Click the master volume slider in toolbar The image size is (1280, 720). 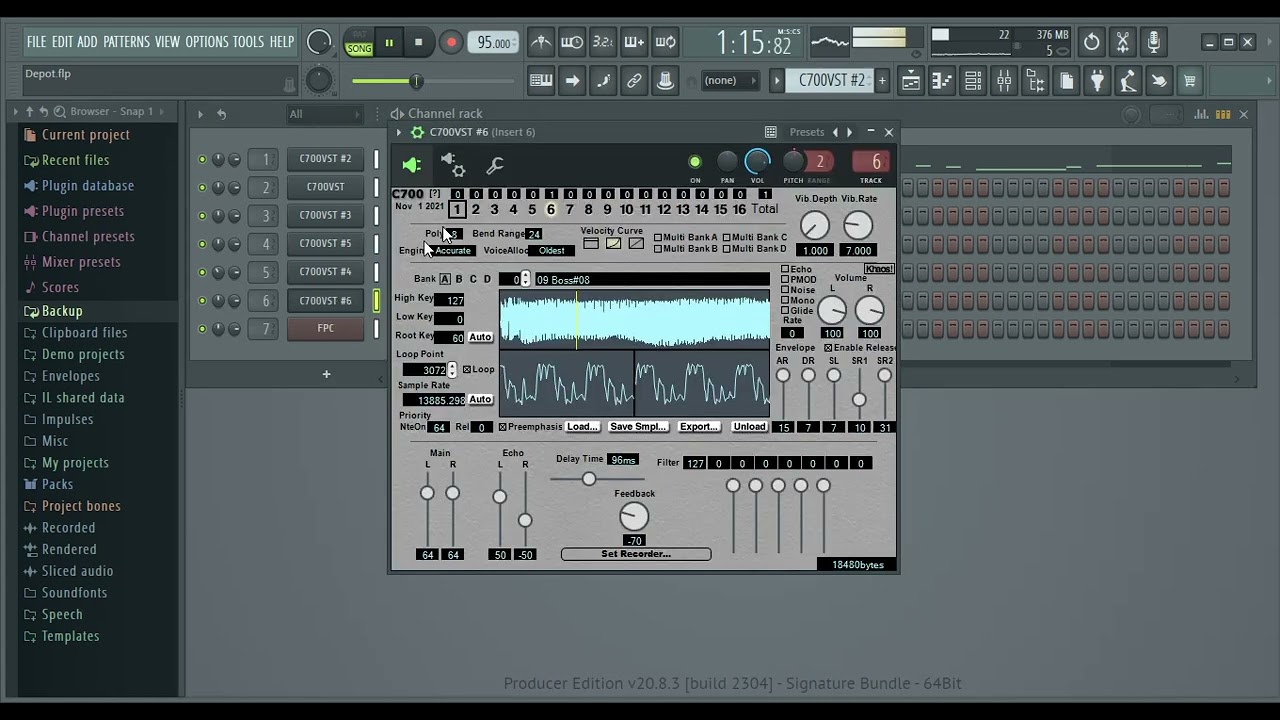[x=432, y=81]
